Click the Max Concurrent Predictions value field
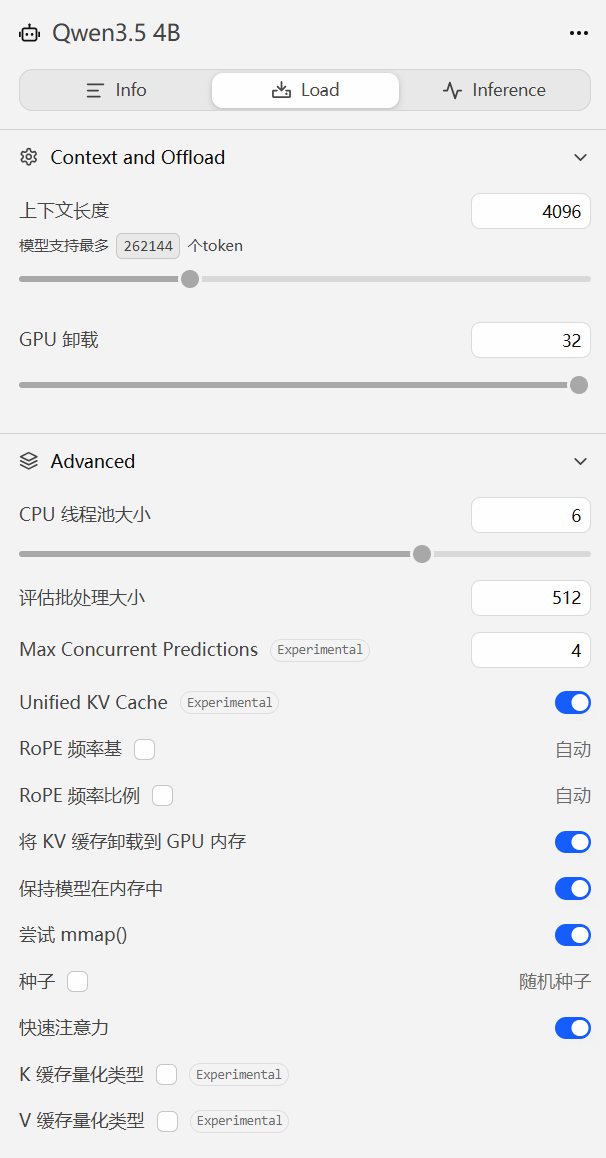The height and width of the screenshot is (1158, 606). 531,650
